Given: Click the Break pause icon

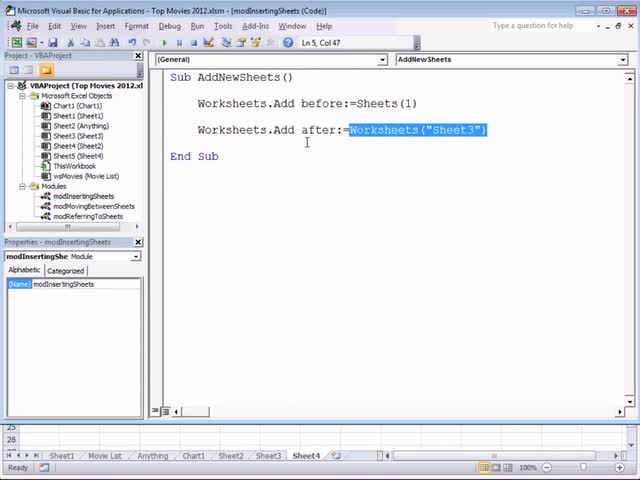Looking at the screenshot, I should (179, 42).
